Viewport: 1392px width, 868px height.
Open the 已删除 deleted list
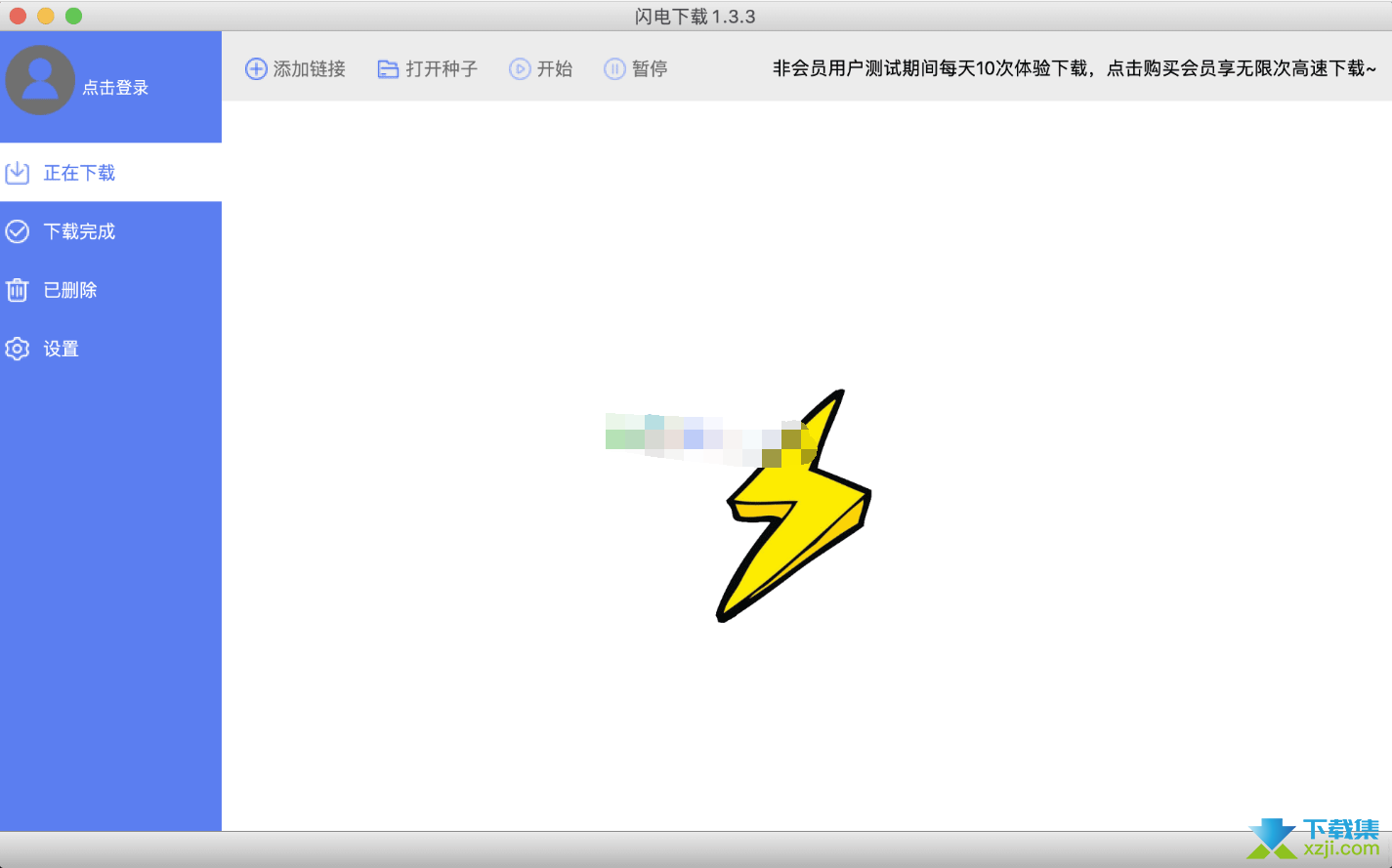(x=70, y=290)
